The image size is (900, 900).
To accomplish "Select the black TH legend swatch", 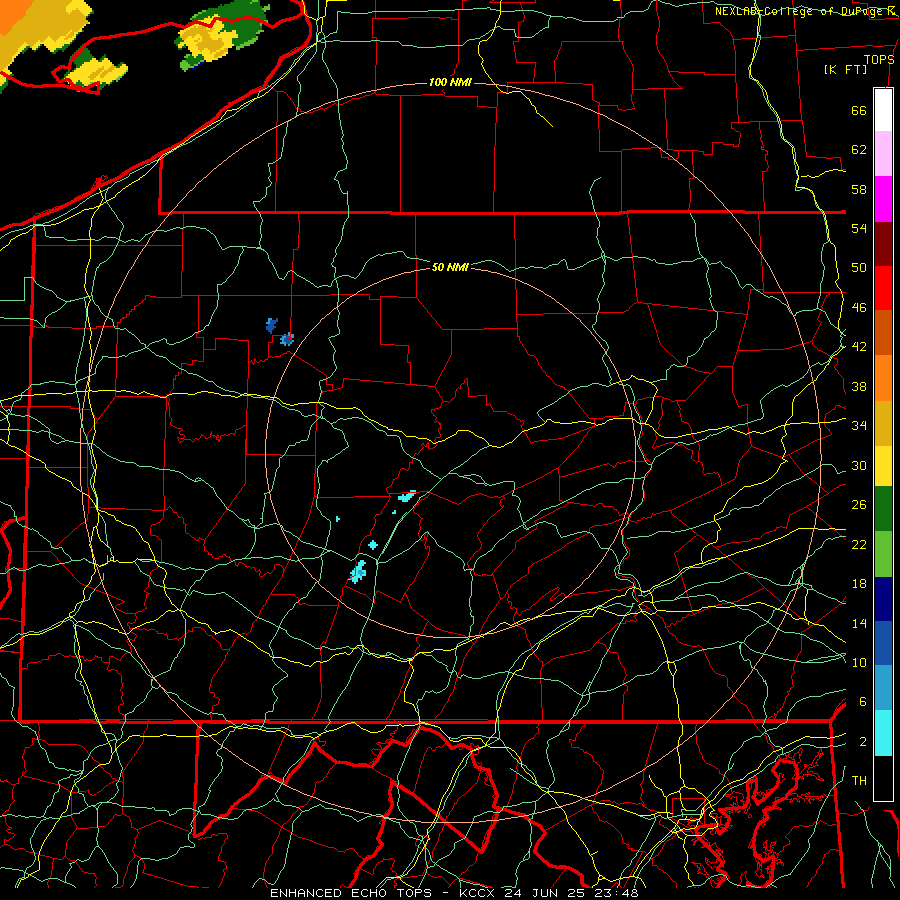I will (x=883, y=778).
